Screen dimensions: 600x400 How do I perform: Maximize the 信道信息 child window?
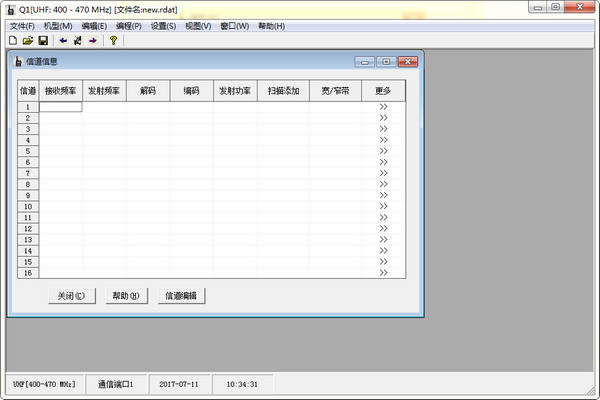386,62
